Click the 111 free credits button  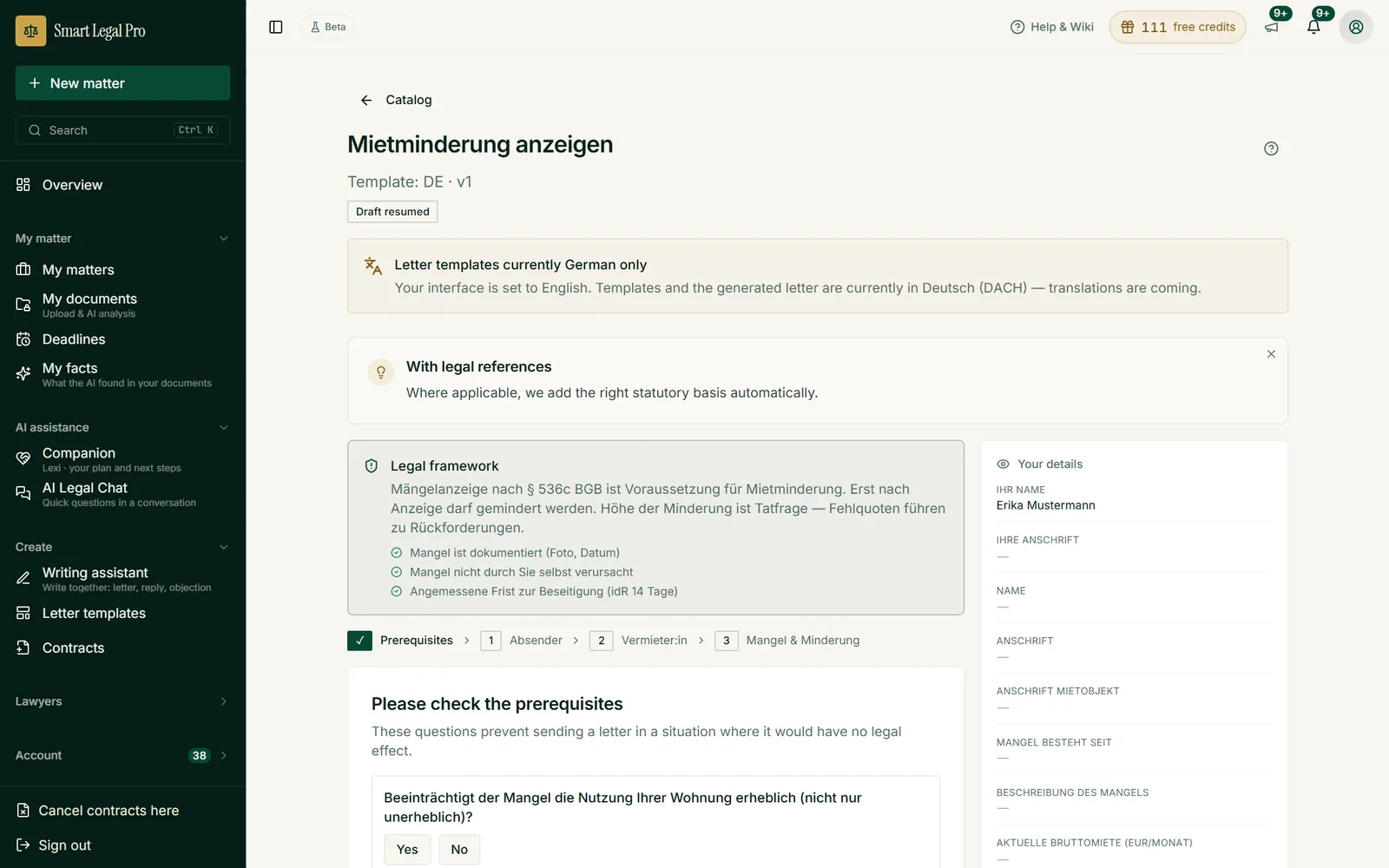pyautogui.click(x=1177, y=27)
